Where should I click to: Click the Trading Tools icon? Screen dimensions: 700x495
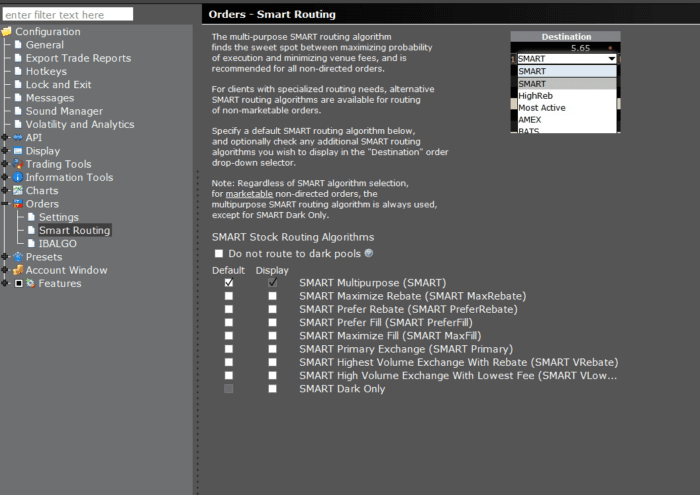(x=17, y=164)
